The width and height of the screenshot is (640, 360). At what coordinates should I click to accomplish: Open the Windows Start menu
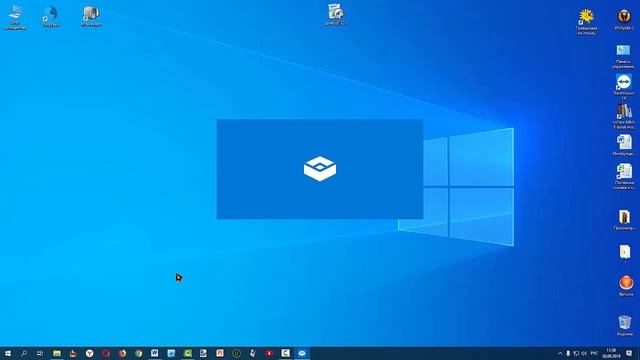[x=8, y=353]
